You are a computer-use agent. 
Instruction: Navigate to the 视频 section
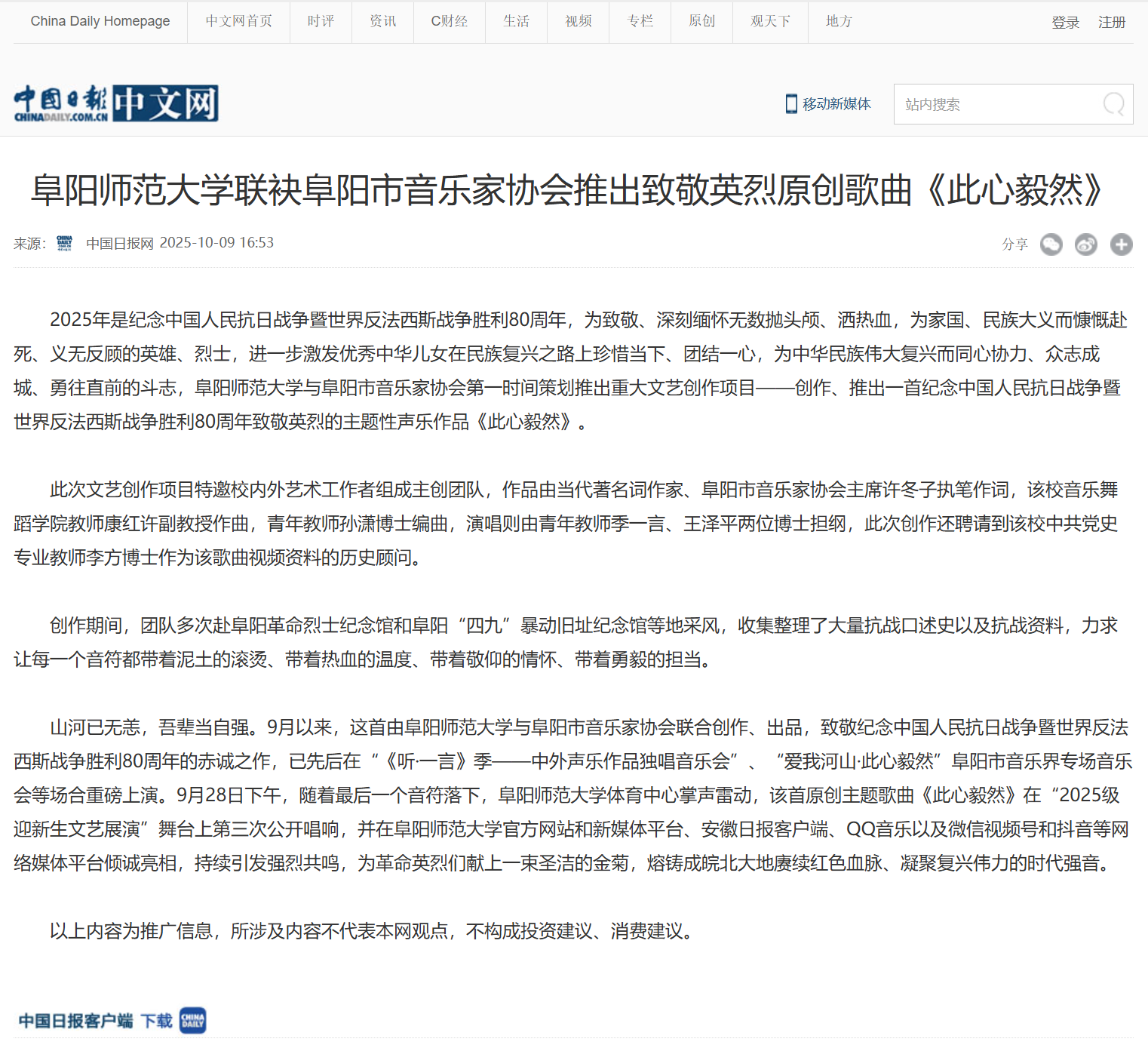pyautogui.click(x=578, y=21)
